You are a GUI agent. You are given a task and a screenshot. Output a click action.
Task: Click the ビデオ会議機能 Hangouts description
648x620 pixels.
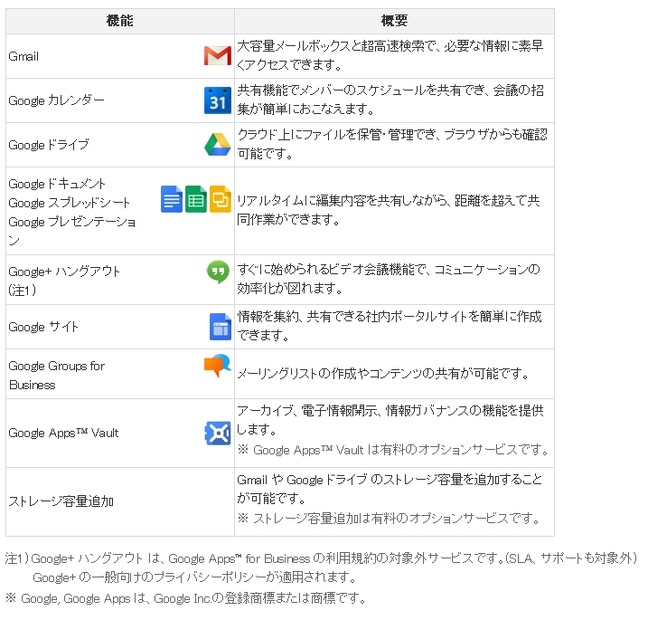(x=388, y=279)
